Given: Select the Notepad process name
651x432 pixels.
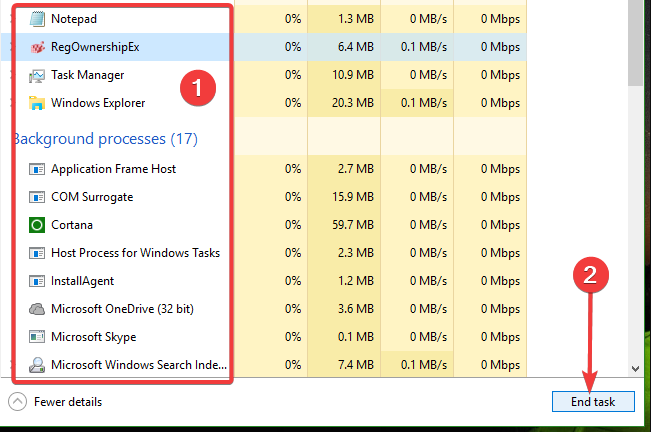Looking at the screenshot, I should [74, 19].
